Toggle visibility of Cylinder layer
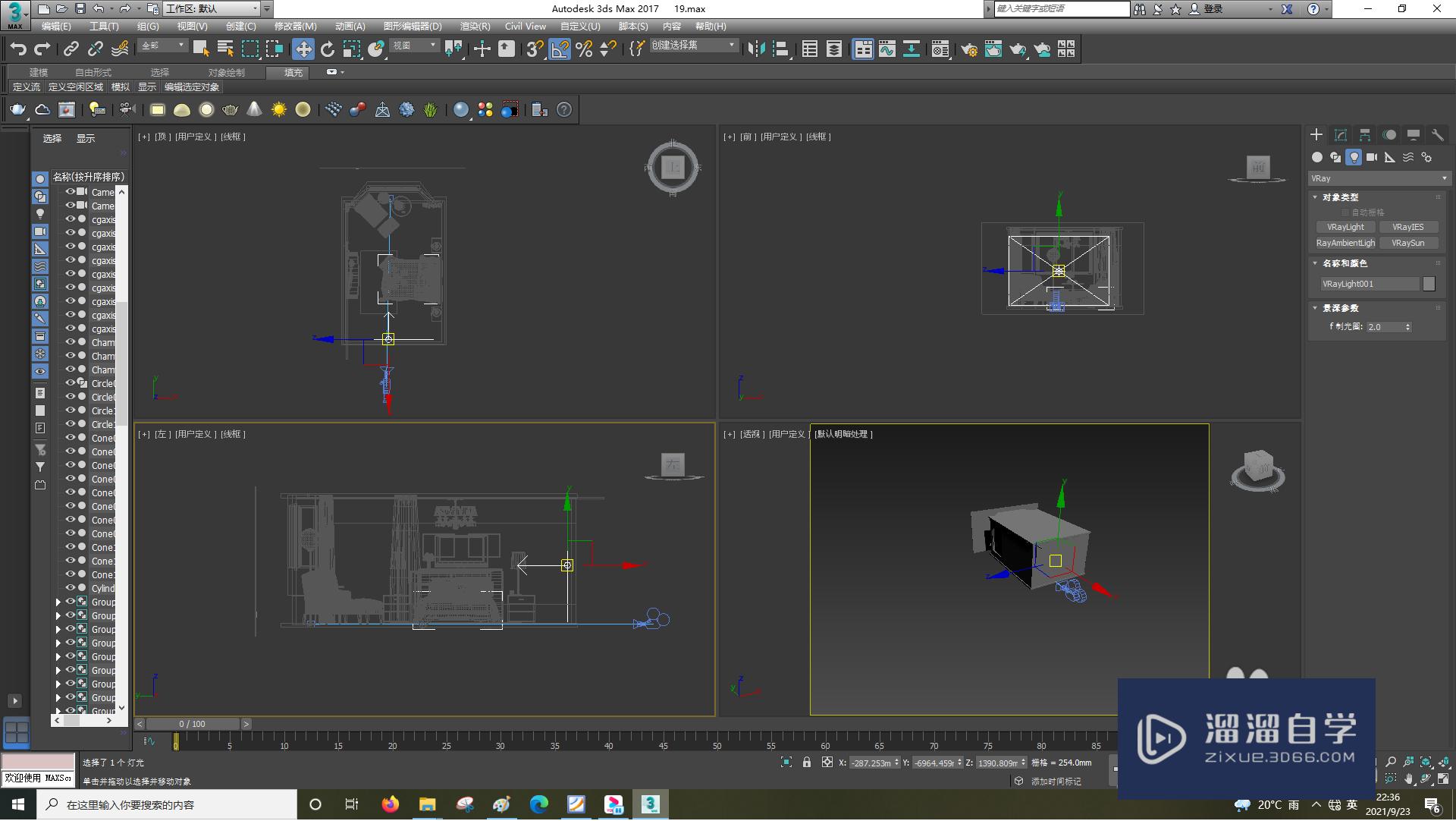This screenshot has width=1456, height=821. click(68, 587)
